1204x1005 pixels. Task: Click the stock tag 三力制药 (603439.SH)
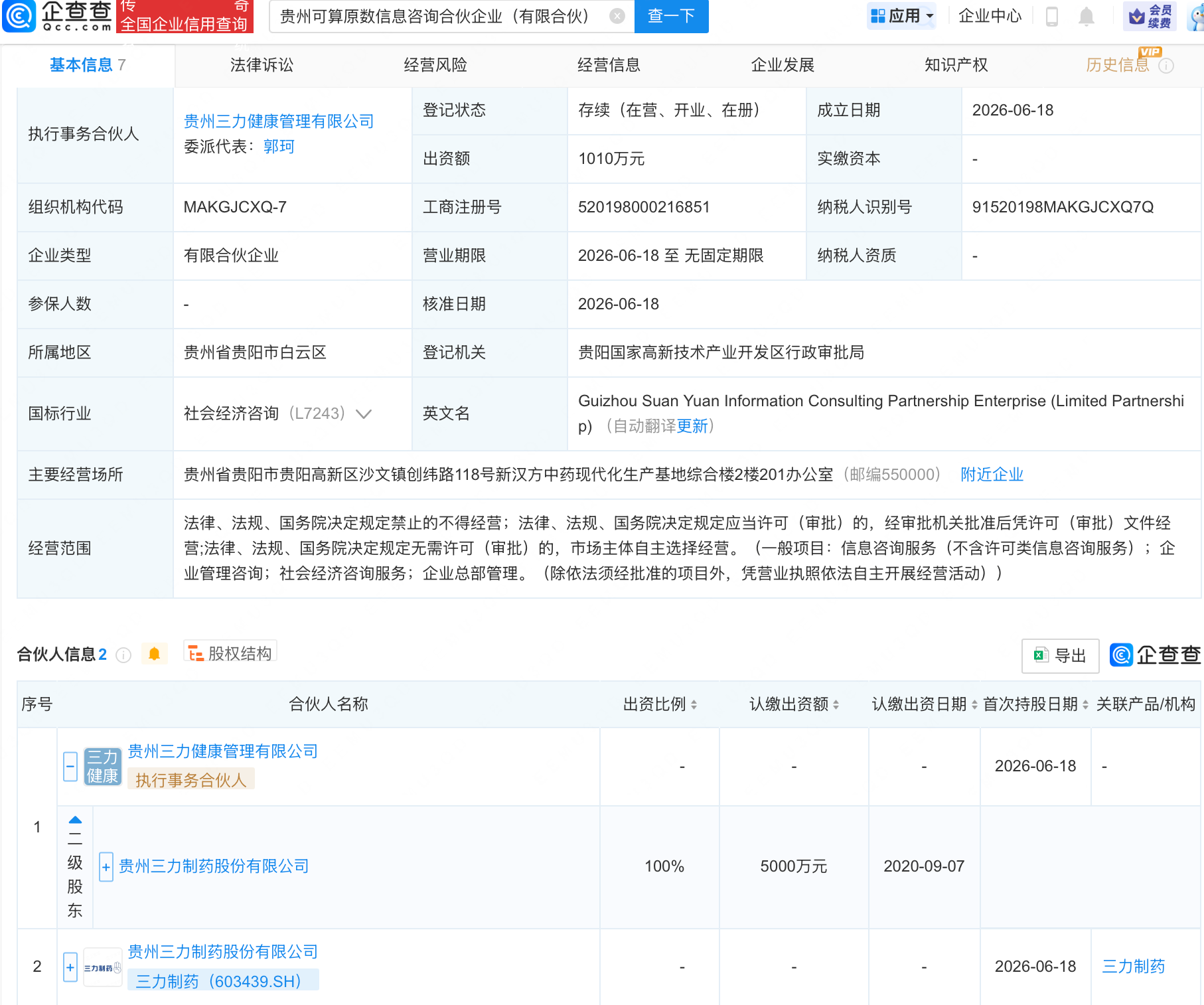pos(223,981)
